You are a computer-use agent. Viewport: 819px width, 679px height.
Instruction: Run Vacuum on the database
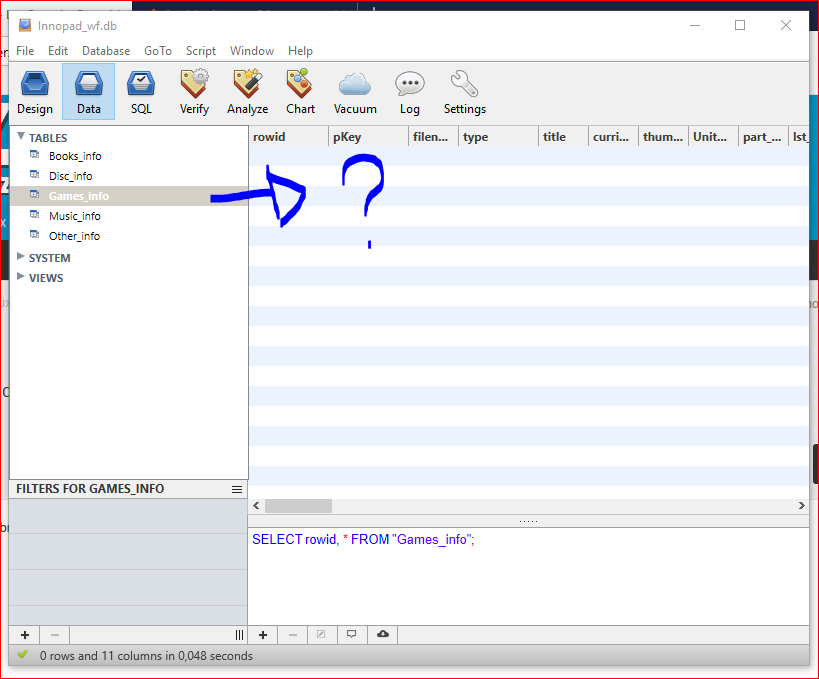[x=355, y=92]
